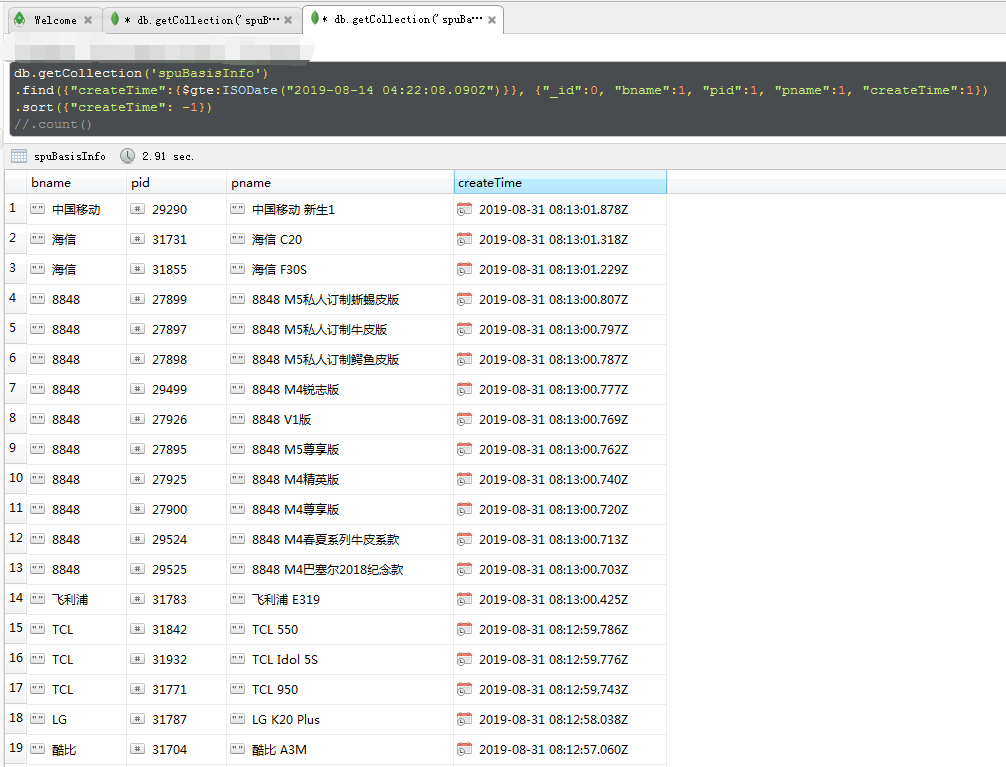Click inside the query editor on find line
This screenshot has height=767, width=1006.
[x=500, y=90]
